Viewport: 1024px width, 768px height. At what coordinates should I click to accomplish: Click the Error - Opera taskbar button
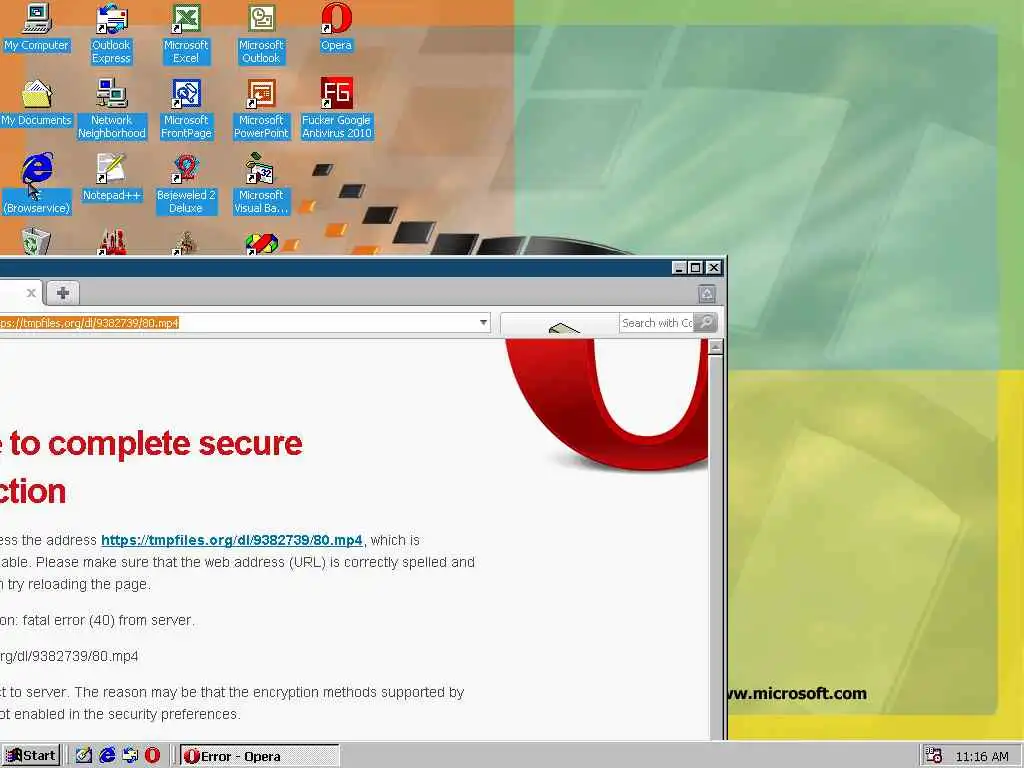tap(260, 756)
